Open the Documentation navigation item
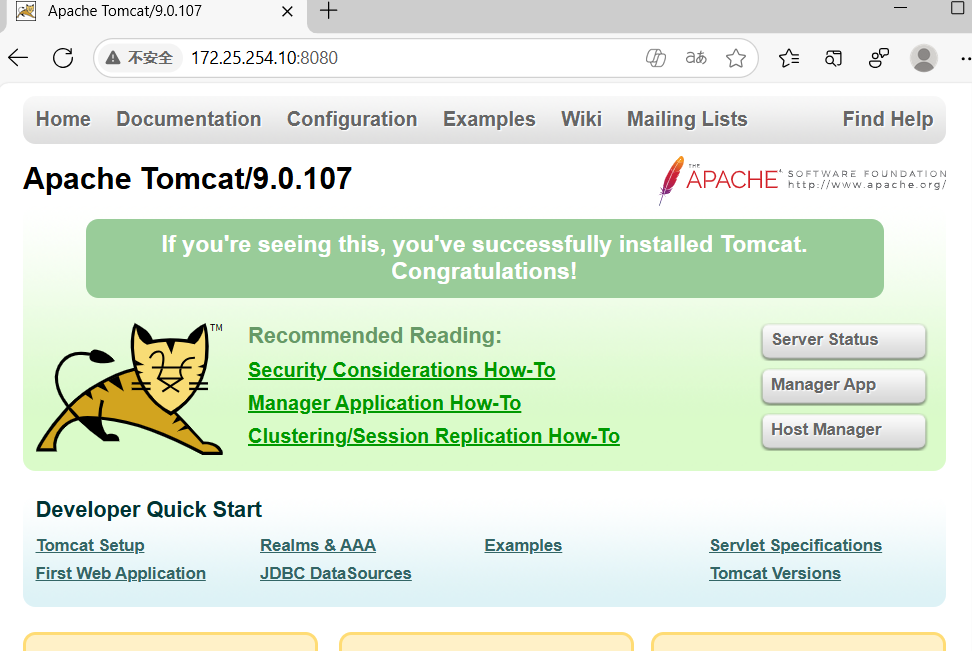Image resolution: width=972 pixels, height=651 pixels. [x=188, y=119]
